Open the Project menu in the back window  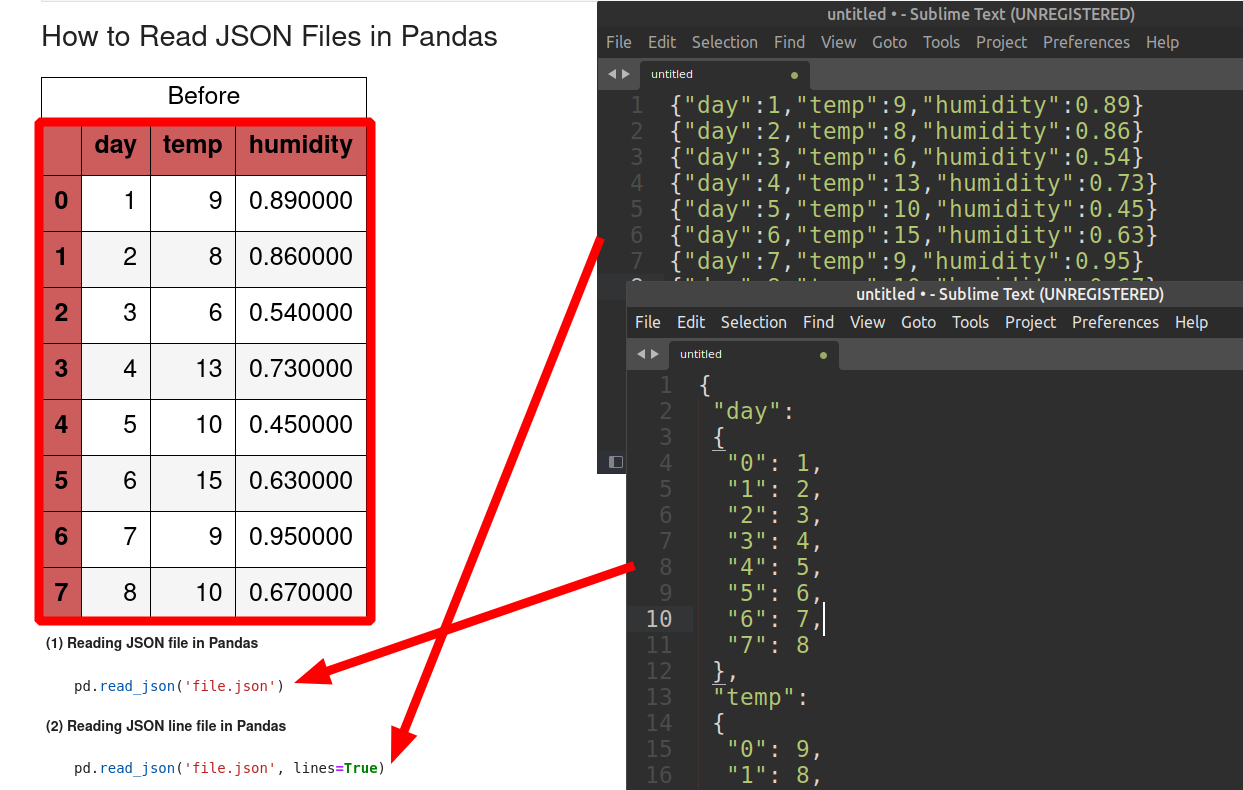click(1001, 42)
